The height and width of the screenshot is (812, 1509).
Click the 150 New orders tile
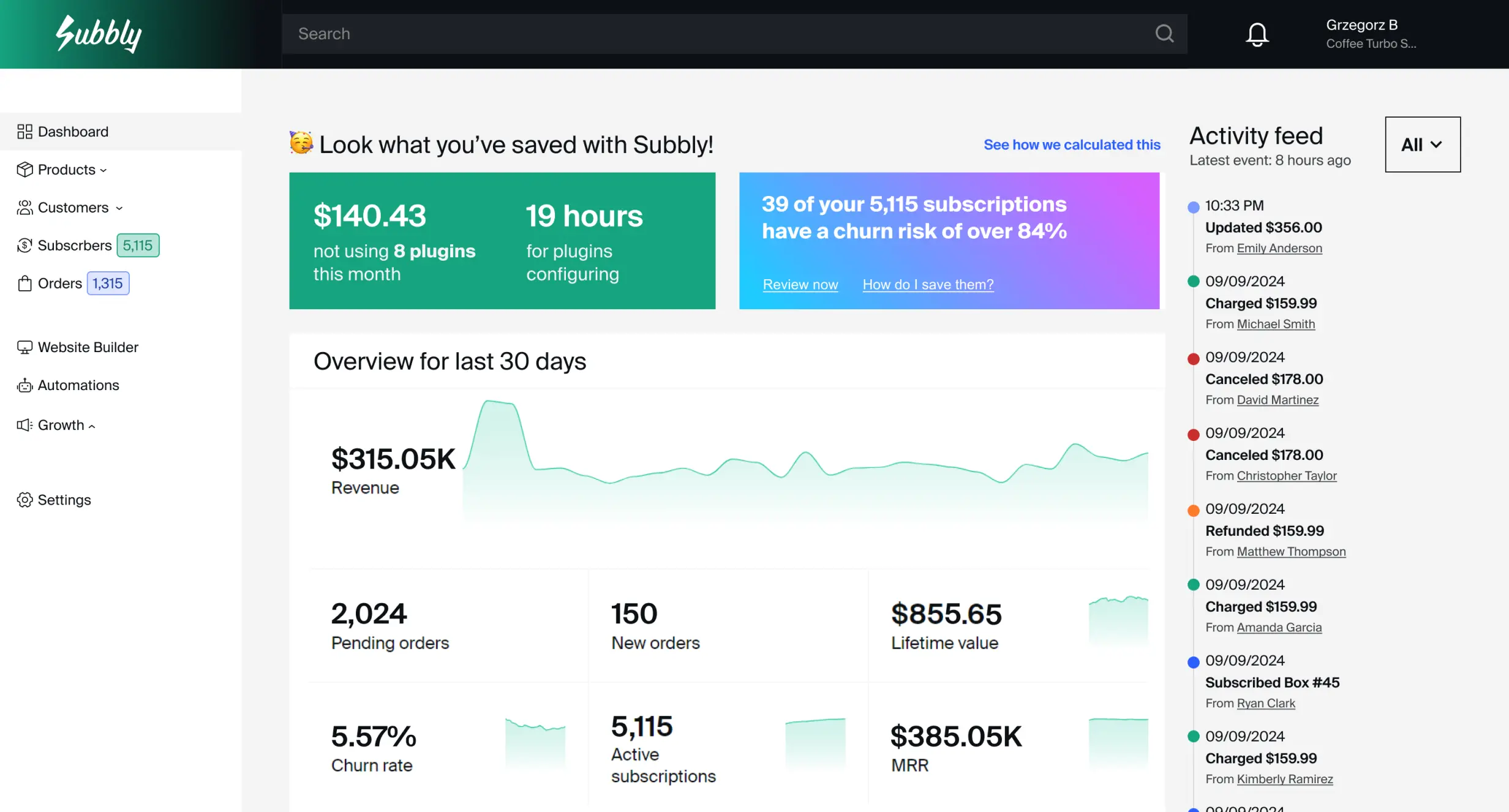pos(728,625)
